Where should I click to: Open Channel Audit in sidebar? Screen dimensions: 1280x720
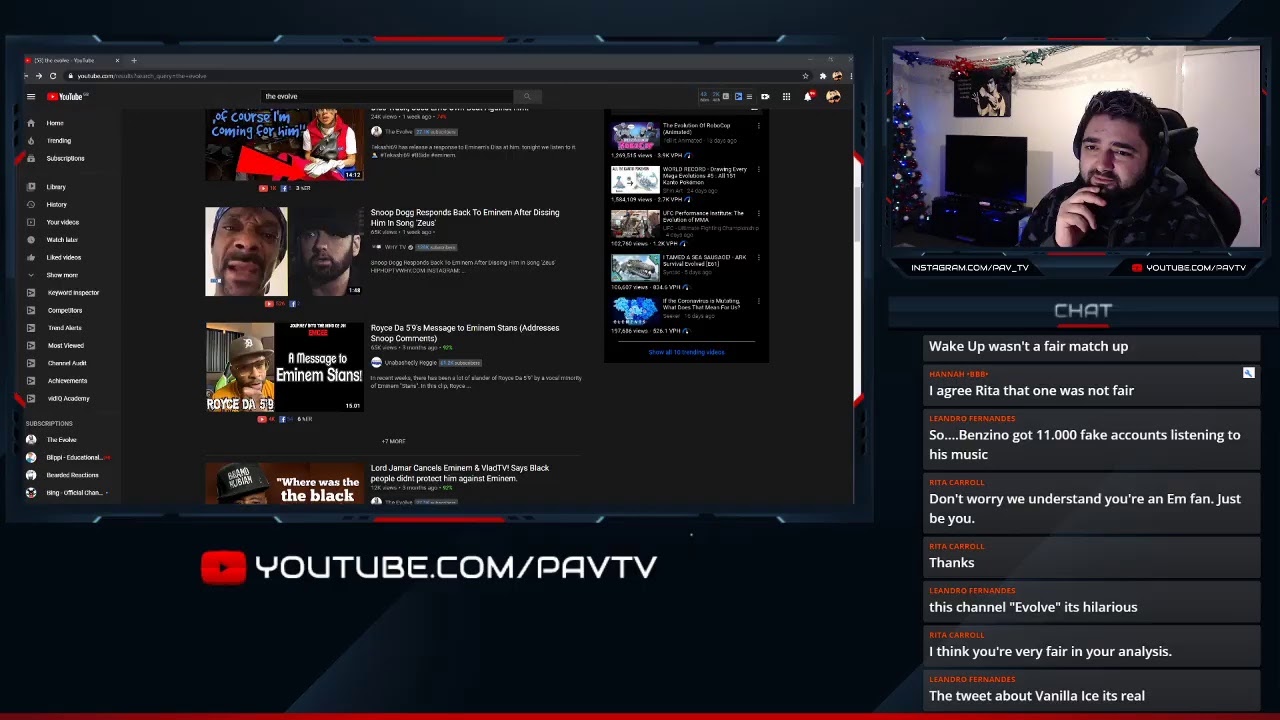click(x=65, y=363)
